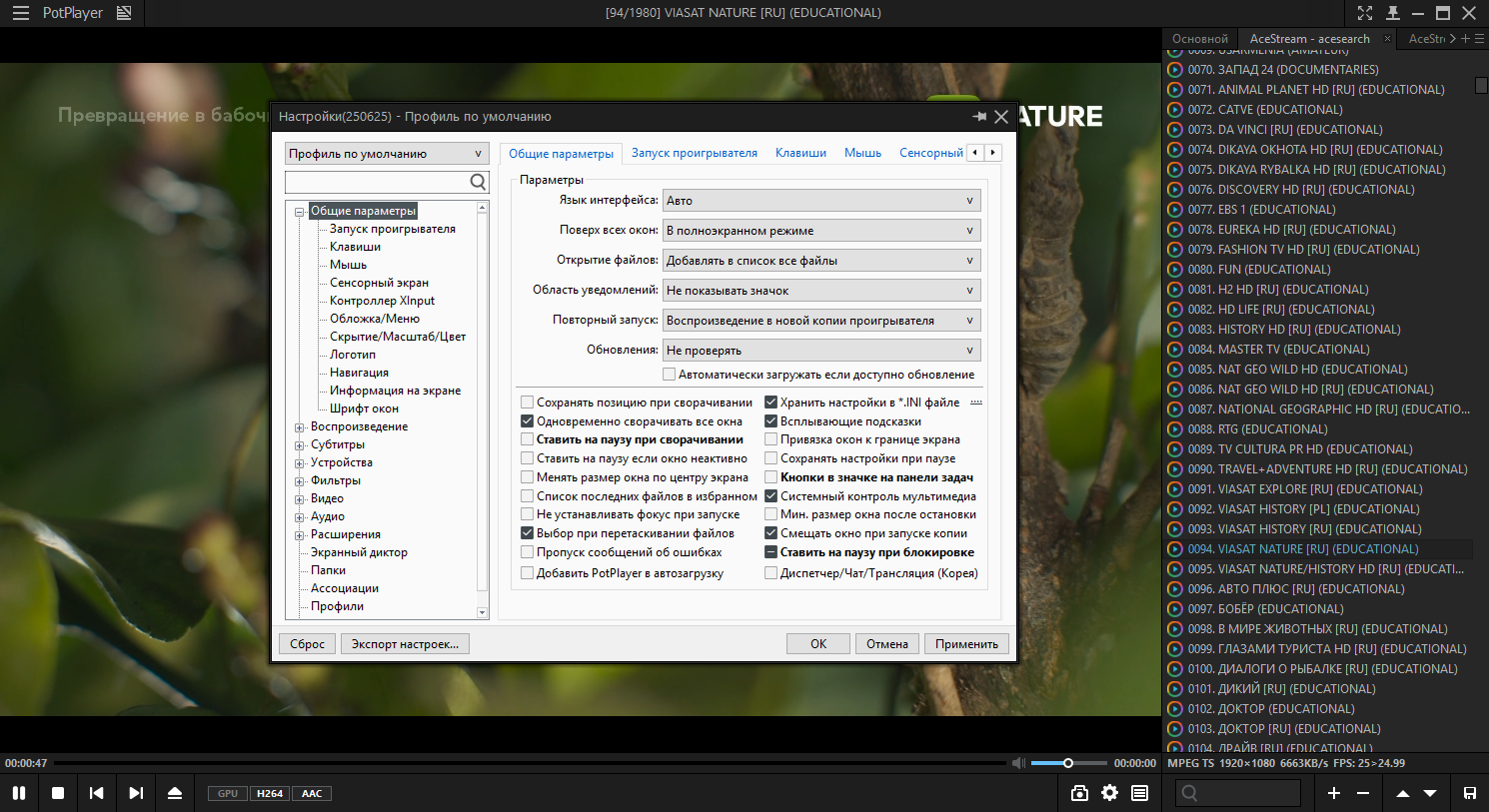This screenshot has width=1489, height=812.
Task: Close the AceStream - acesearch playlist tab
Action: pos(1387,39)
